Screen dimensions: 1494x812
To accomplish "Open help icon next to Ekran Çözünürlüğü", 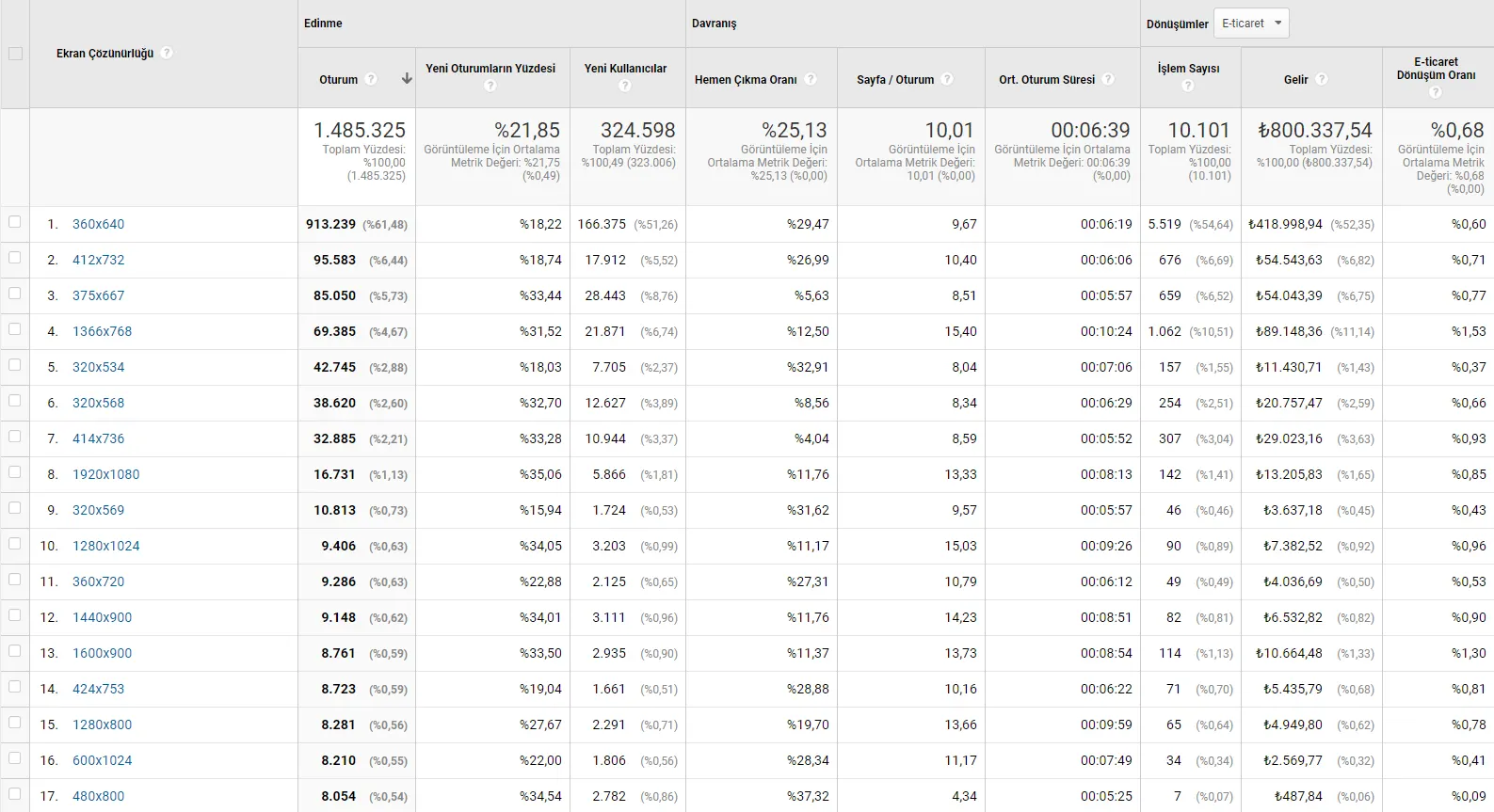I will click(167, 53).
